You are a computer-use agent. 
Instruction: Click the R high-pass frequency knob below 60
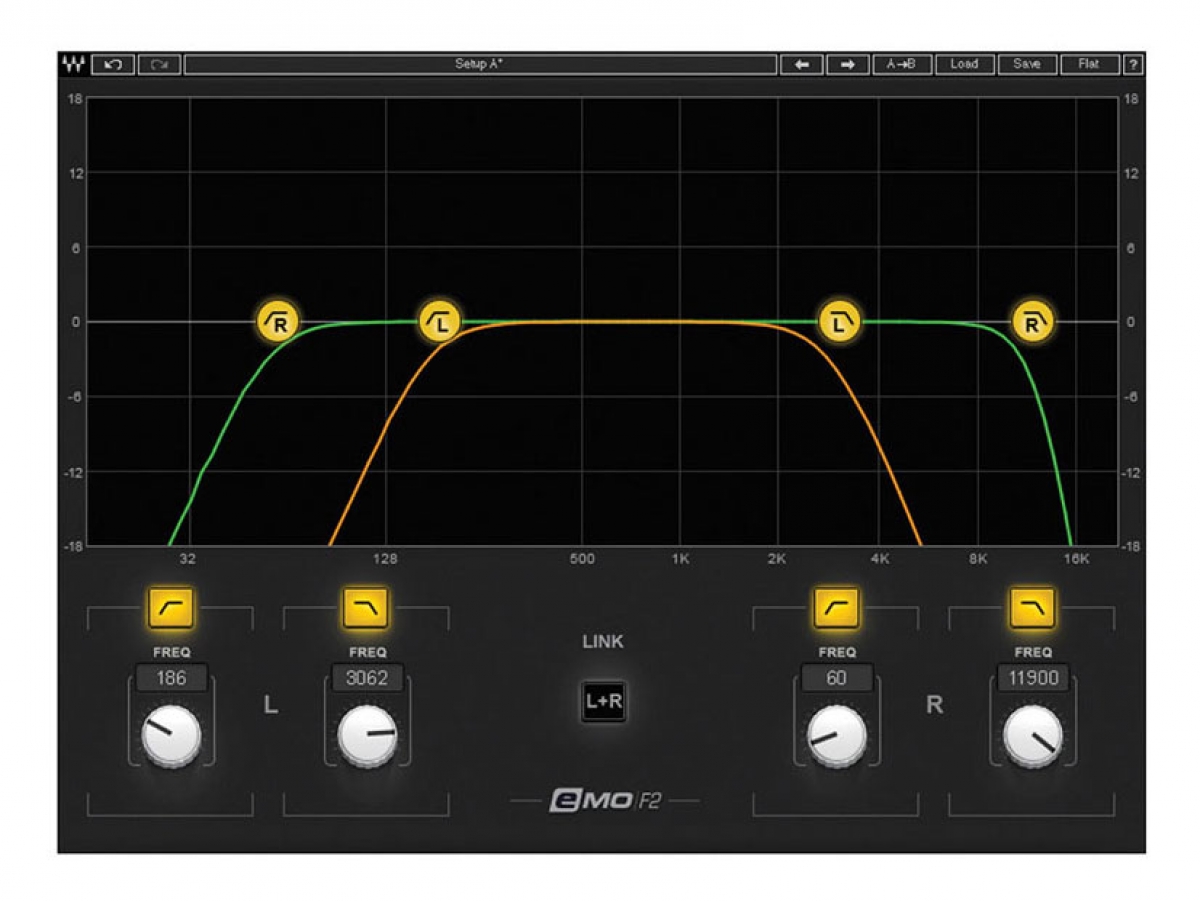click(837, 737)
